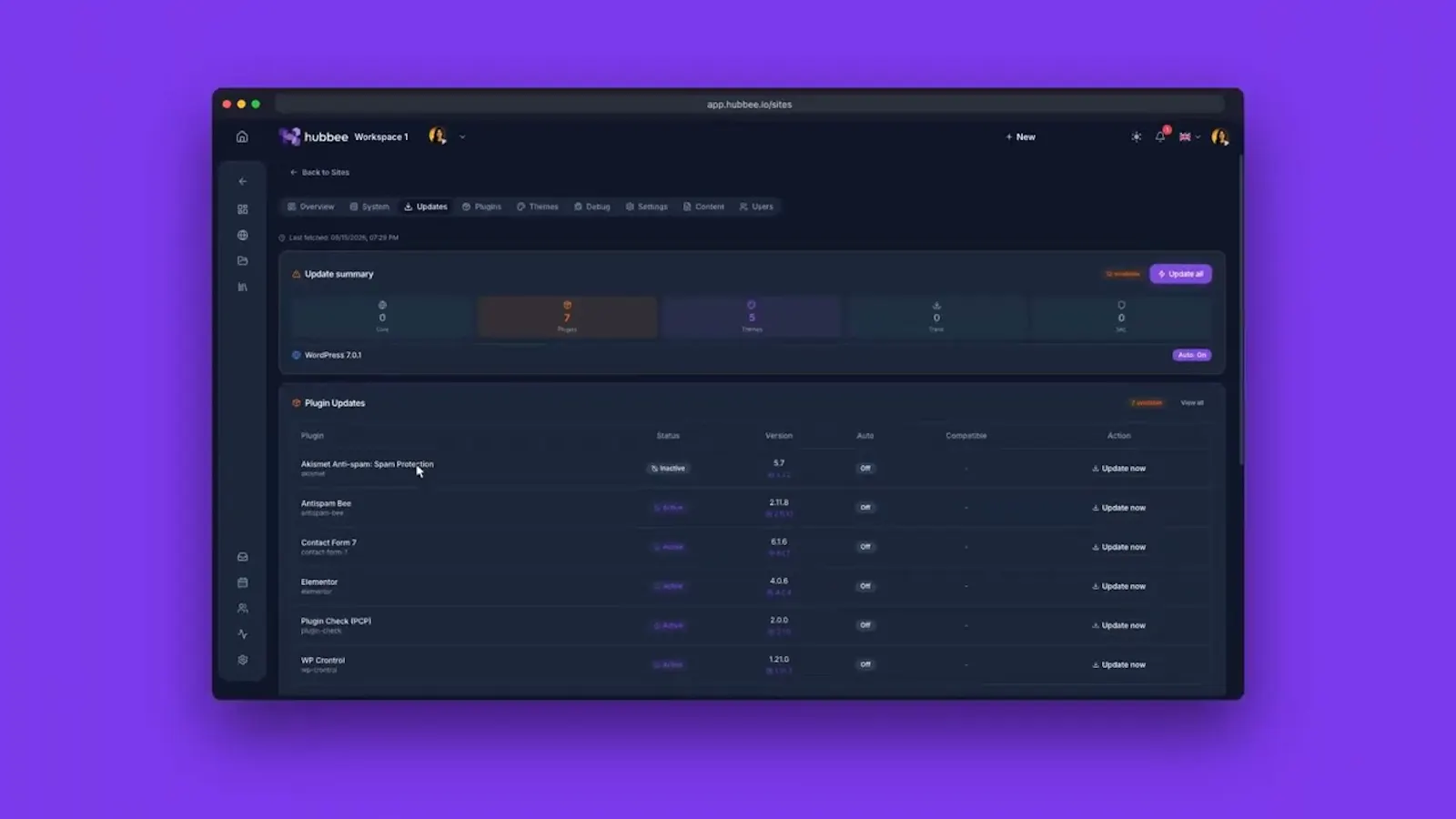Select the 7 Plugins summary card
The height and width of the screenshot is (819, 1456).
pos(567,317)
